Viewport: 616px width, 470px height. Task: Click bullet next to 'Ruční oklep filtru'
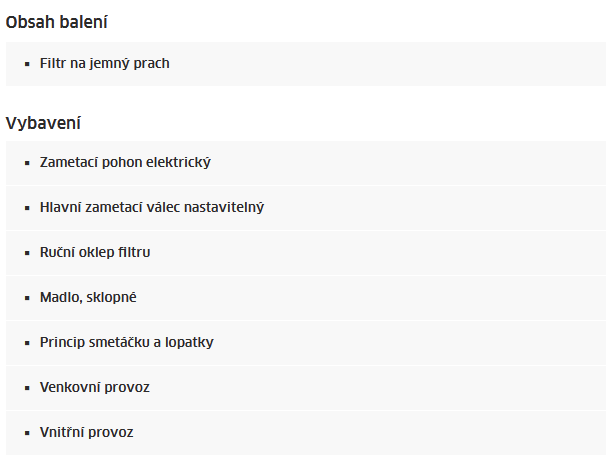[27, 253]
